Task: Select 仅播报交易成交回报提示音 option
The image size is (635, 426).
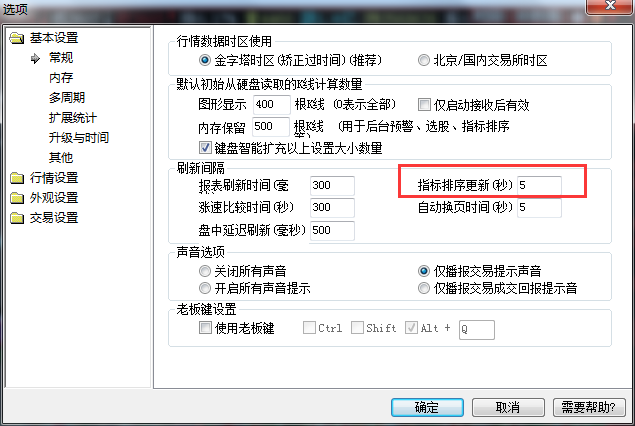Action: [x=424, y=288]
